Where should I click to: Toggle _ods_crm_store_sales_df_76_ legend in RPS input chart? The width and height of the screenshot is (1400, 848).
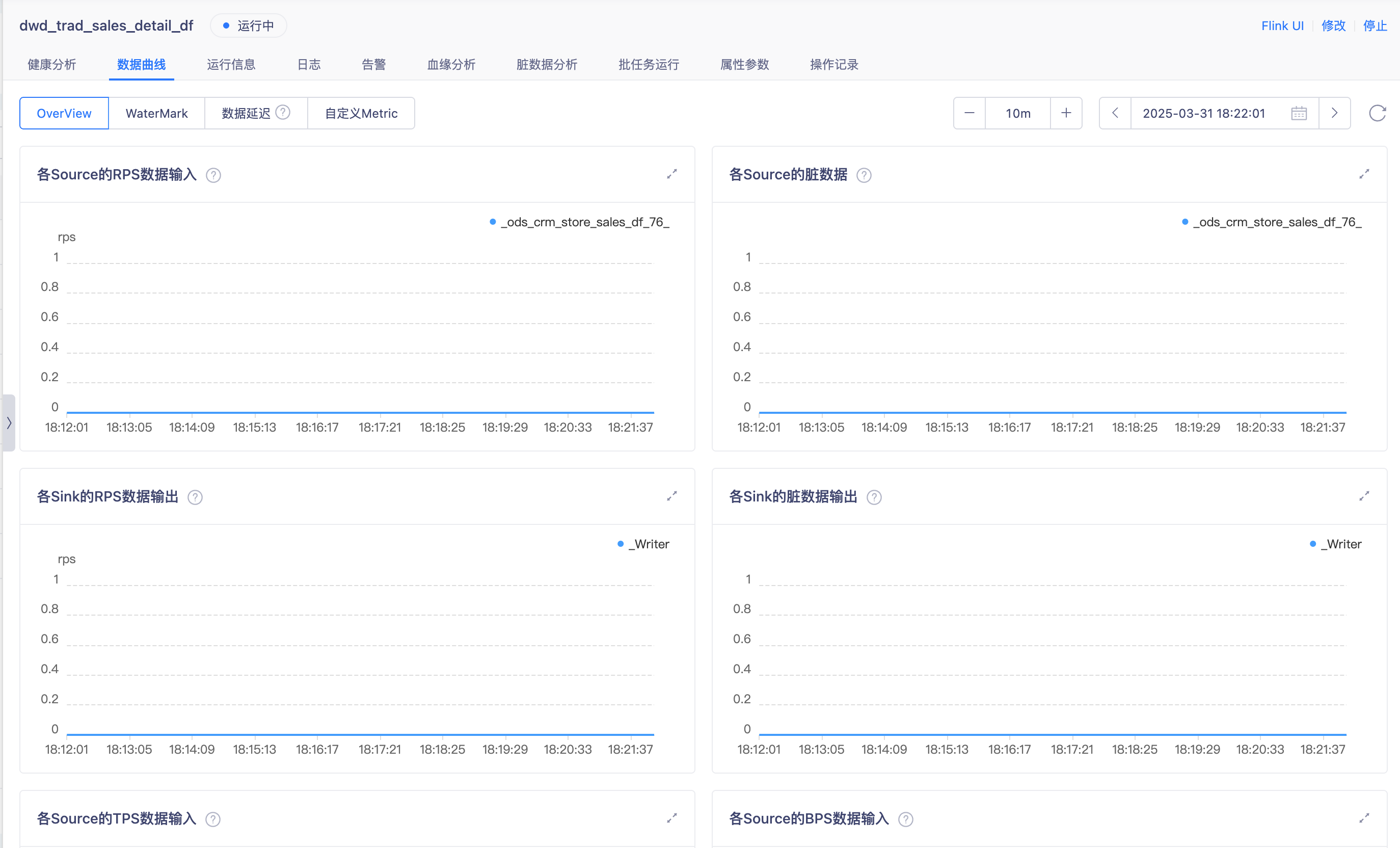coord(580,222)
